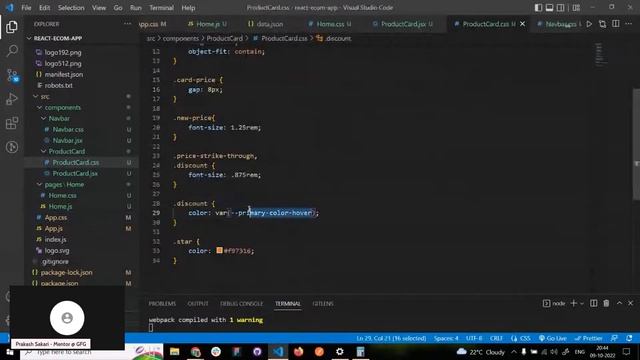This screenshot has height=360, width=640.
Task: Change Spaces: 4 indentation setting
Action: (x=446, y=338)
